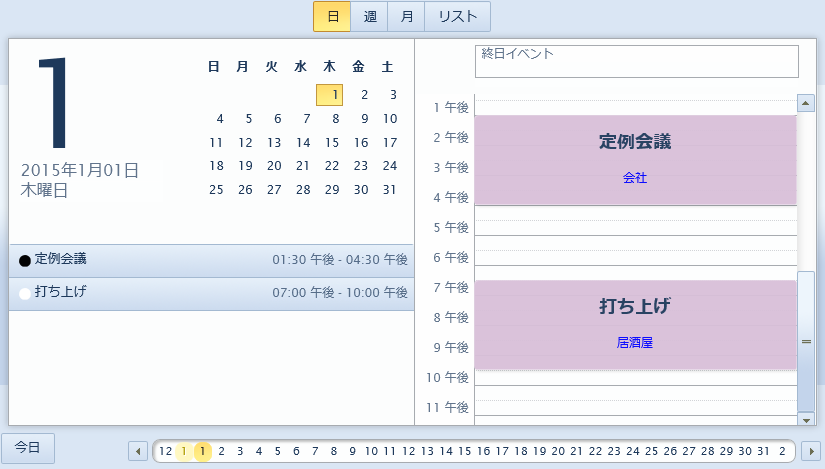Click the right arrow of the bottom date strip

tap(811, 451)
